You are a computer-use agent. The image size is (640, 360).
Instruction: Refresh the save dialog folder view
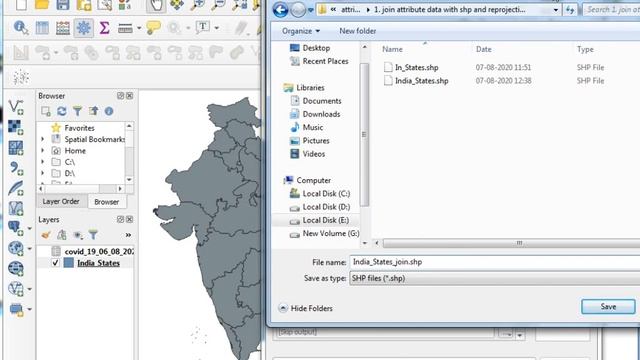pyautogui.click(x=570, y=10)
